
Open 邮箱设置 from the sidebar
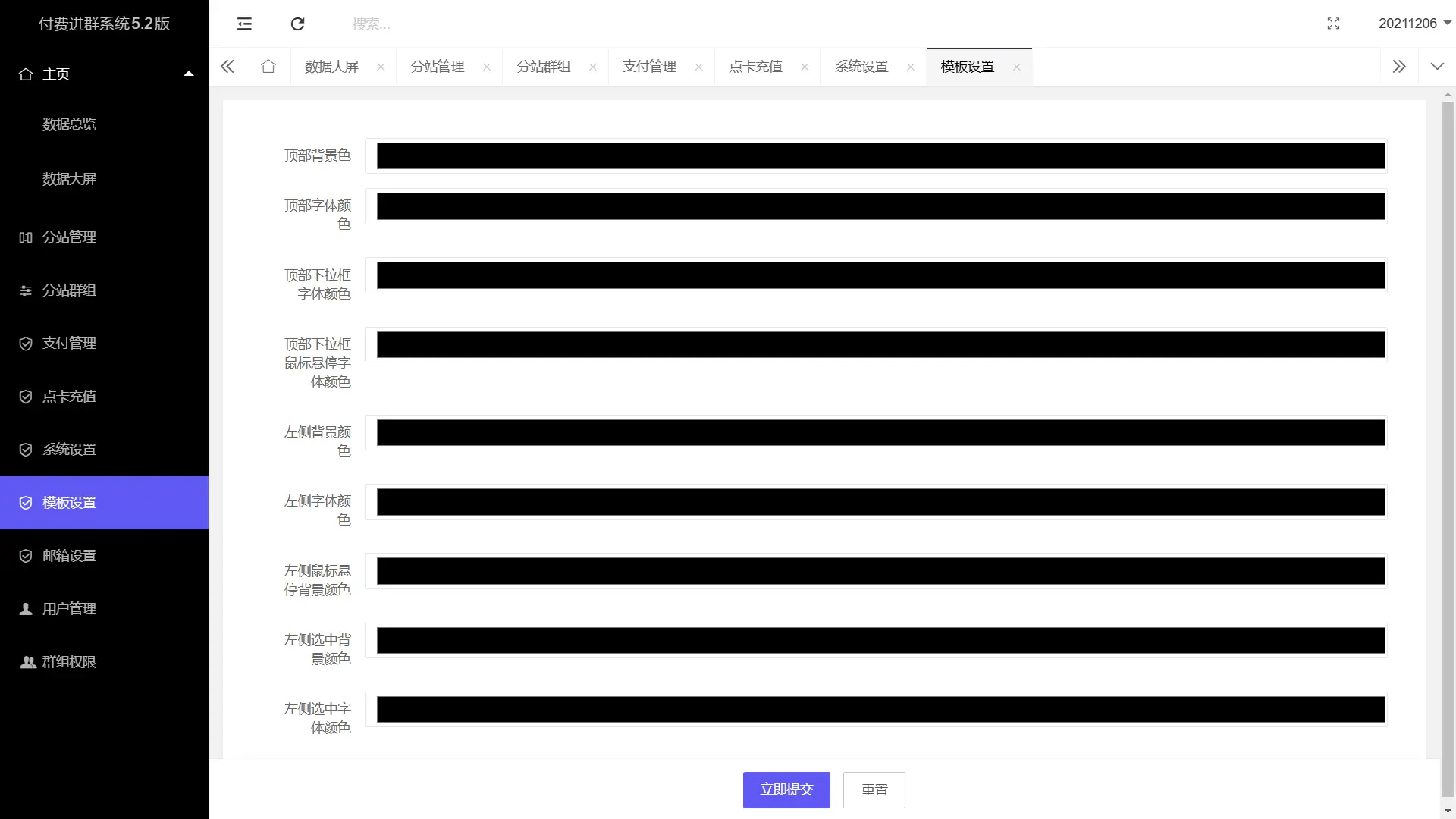(67, 555)
